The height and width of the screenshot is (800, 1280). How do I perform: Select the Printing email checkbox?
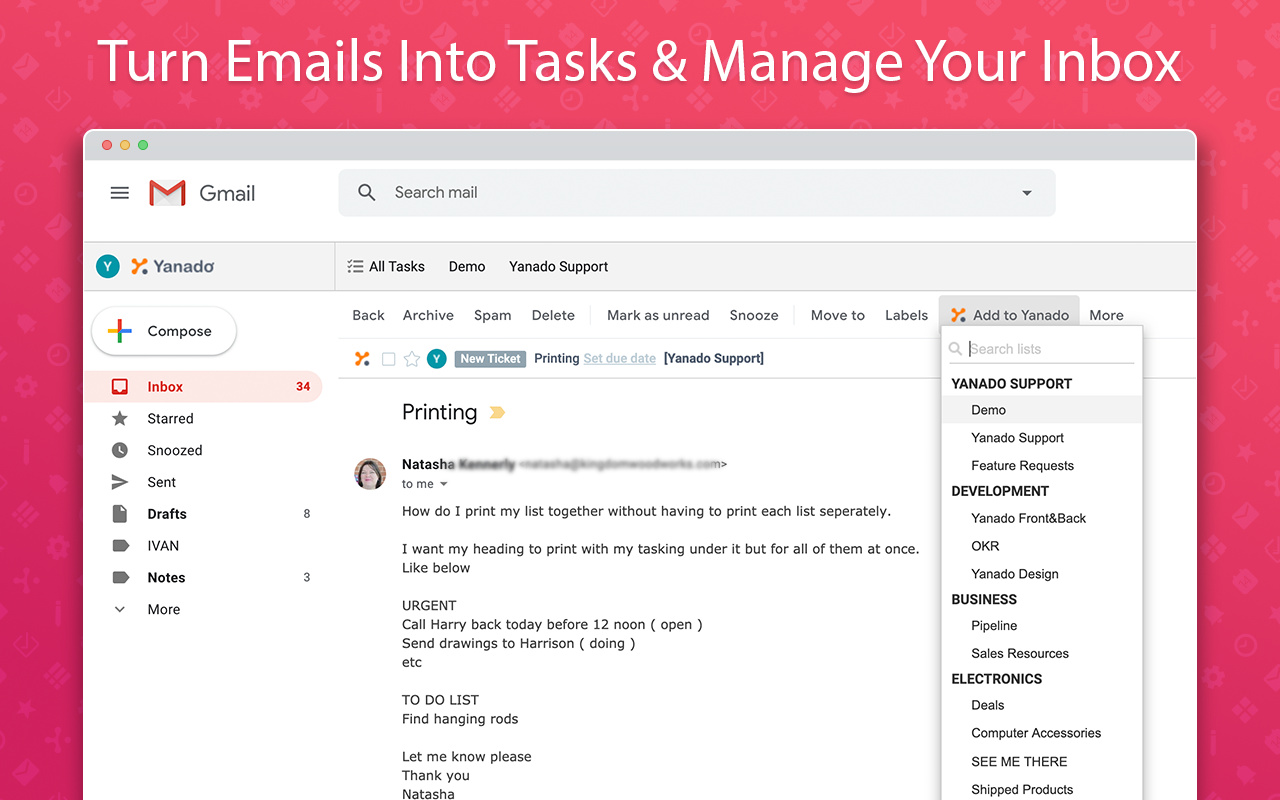point(388,358)
